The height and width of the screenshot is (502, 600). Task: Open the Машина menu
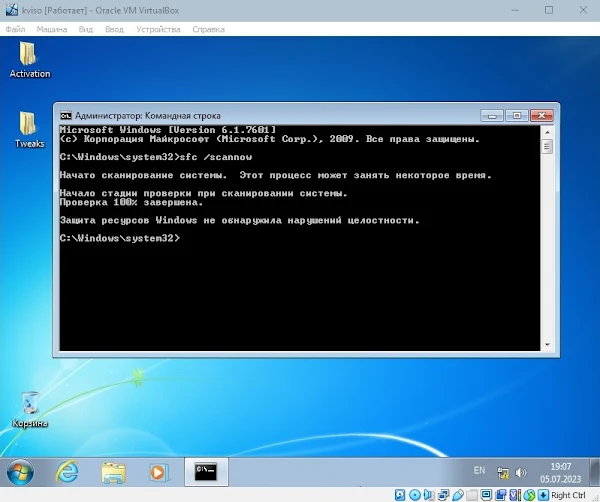[x=52, y=29]
